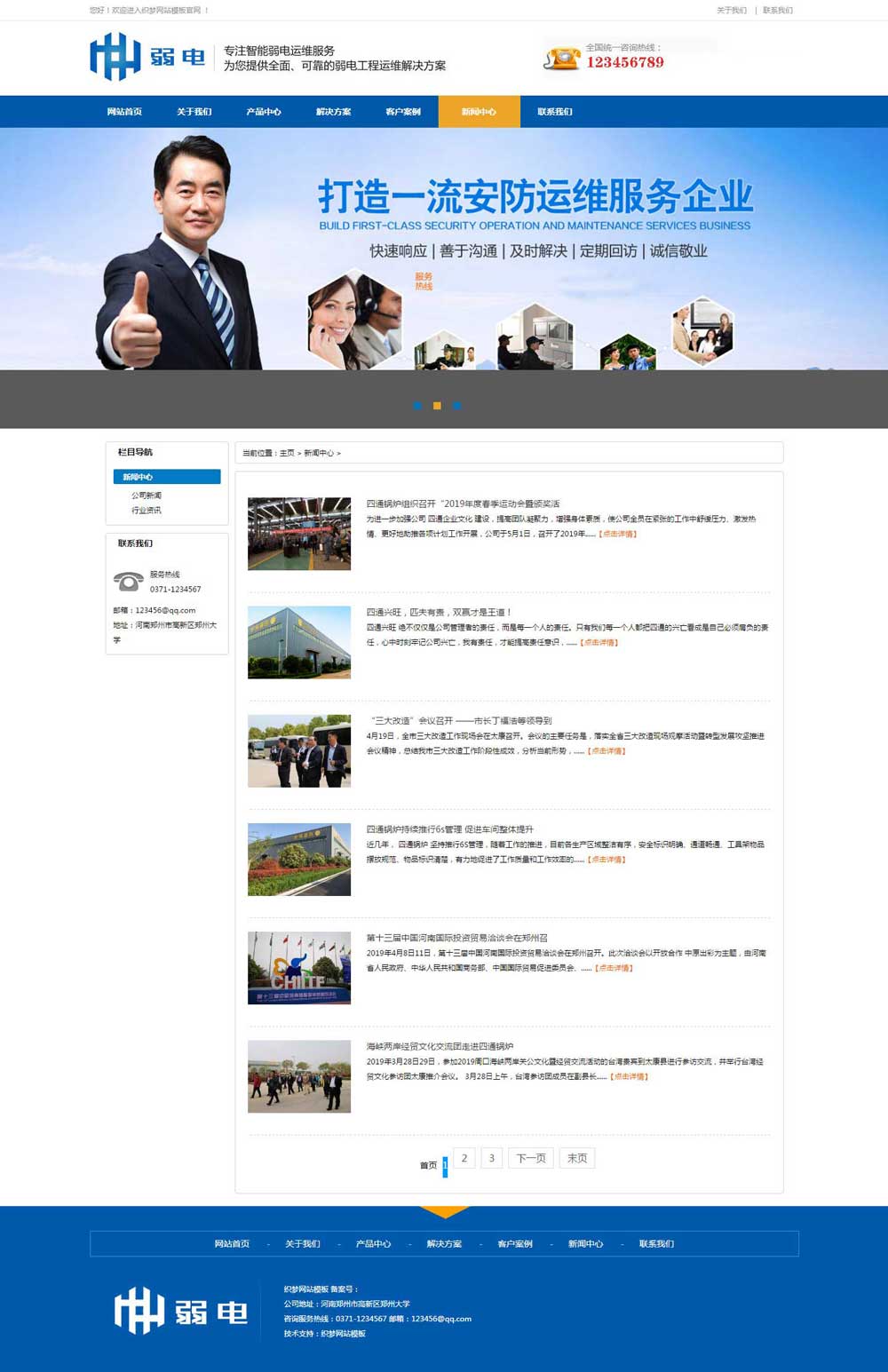Select the third carousel indicator dot
The width and height of the screenshot is (888, 1372).
pyautogui.click(x=456, y=406)
